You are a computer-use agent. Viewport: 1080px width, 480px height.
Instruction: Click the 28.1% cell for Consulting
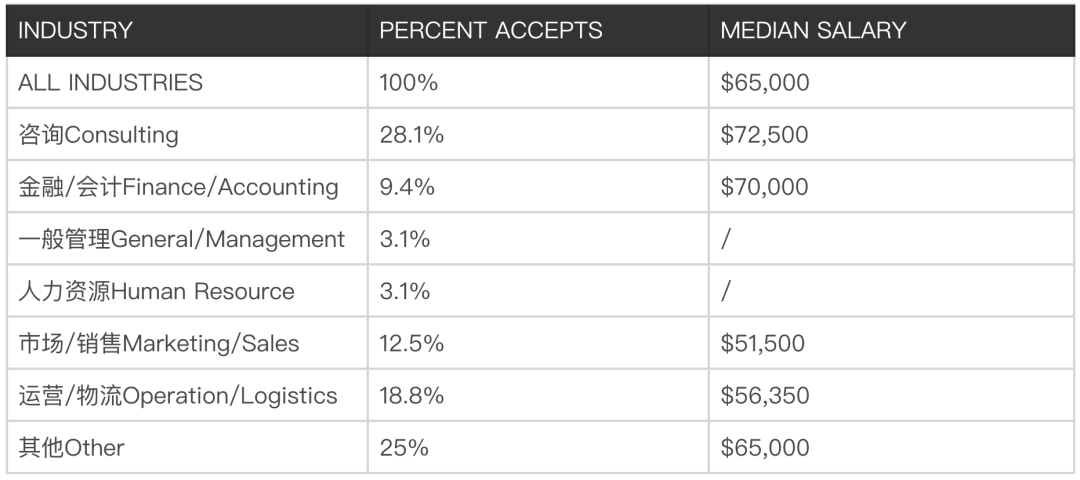coord(411,135)
